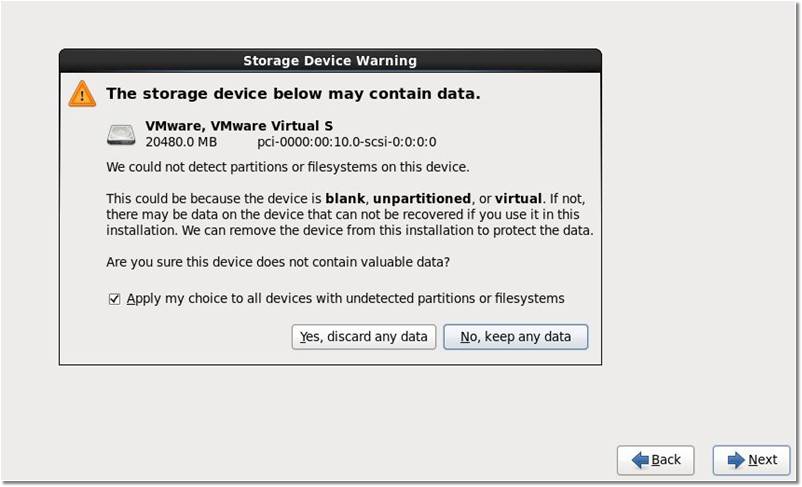Click the bold word 'blank'
This screenshot has width=802, height=487.
345,198
